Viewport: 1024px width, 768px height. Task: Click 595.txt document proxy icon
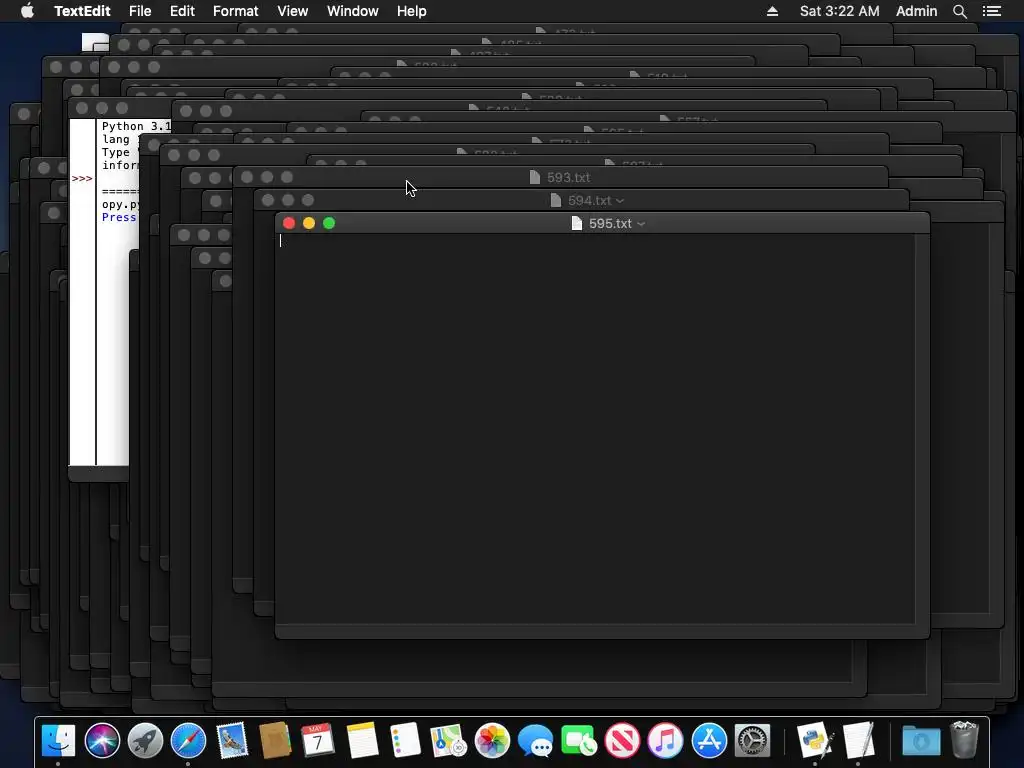(577, 223)
